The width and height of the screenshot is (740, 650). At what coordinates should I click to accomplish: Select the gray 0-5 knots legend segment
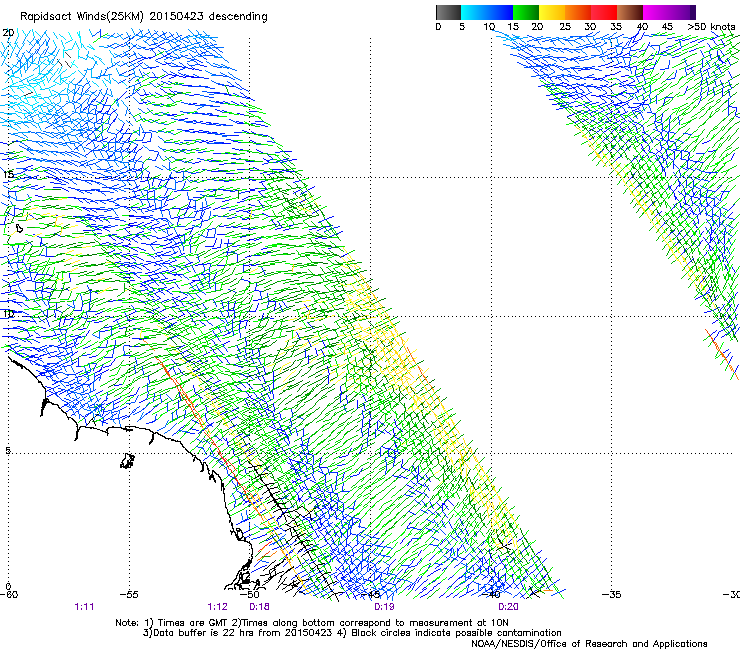pos(448,12)
